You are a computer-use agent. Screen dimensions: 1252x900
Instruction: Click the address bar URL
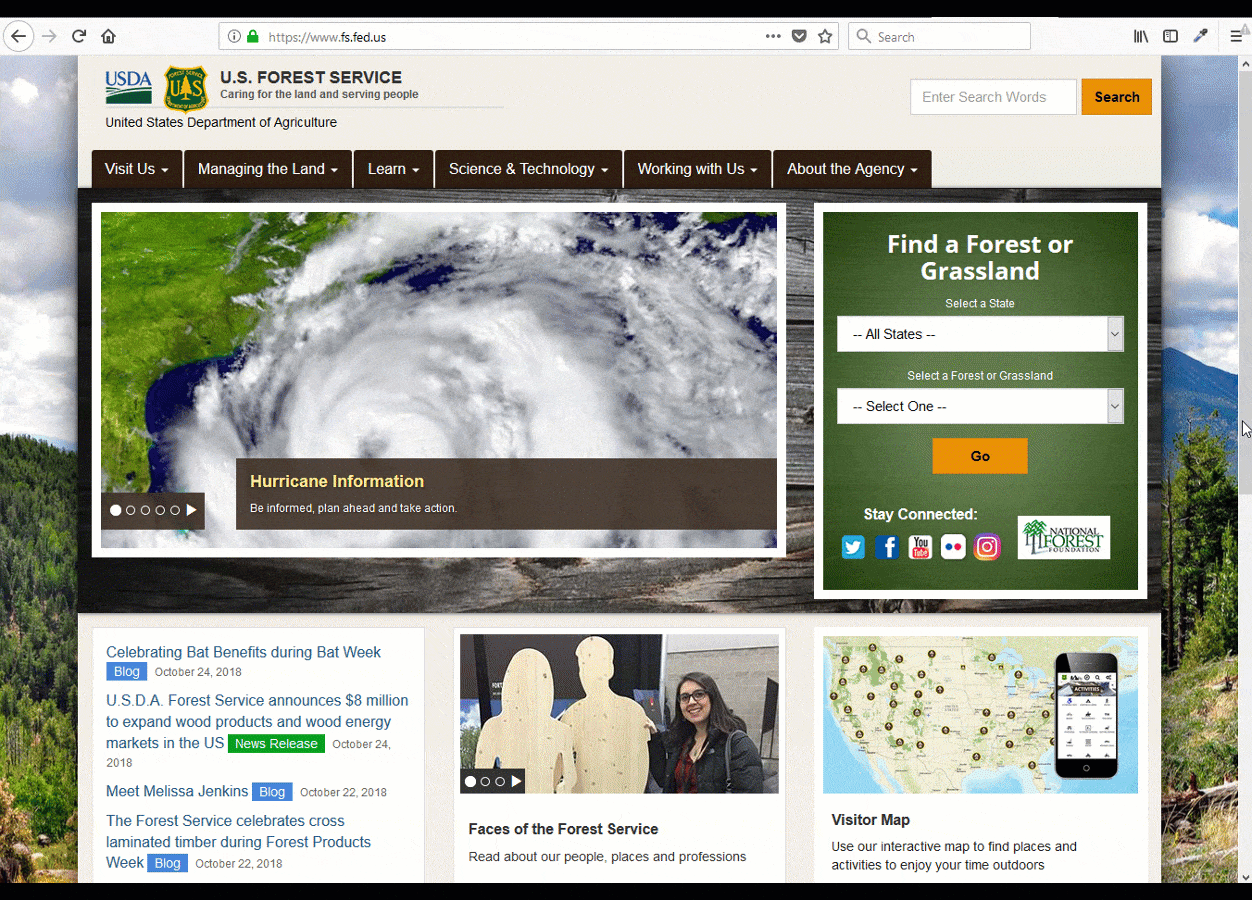click(x=327, y=37)
